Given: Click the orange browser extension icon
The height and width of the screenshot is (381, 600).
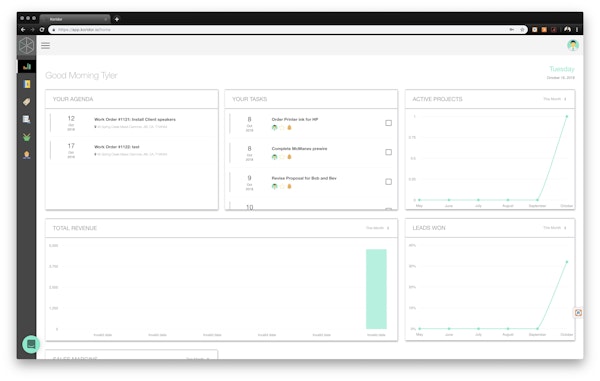Looking at the screenshot, I should click(x=544, y=29).
